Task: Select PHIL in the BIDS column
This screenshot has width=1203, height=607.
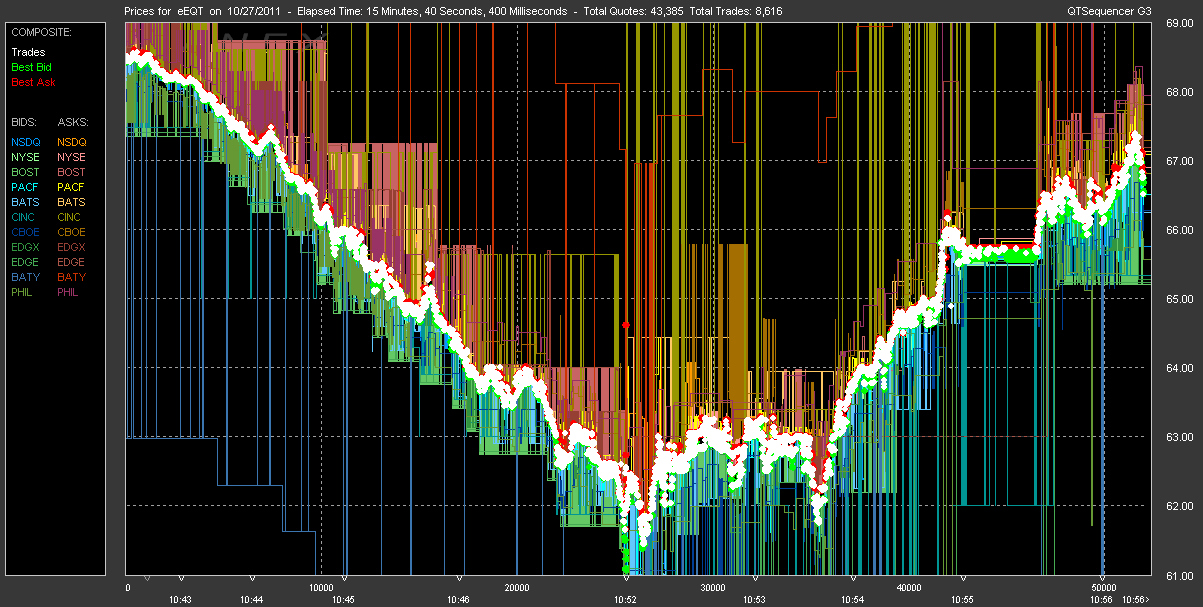Action: pos(24,292)
